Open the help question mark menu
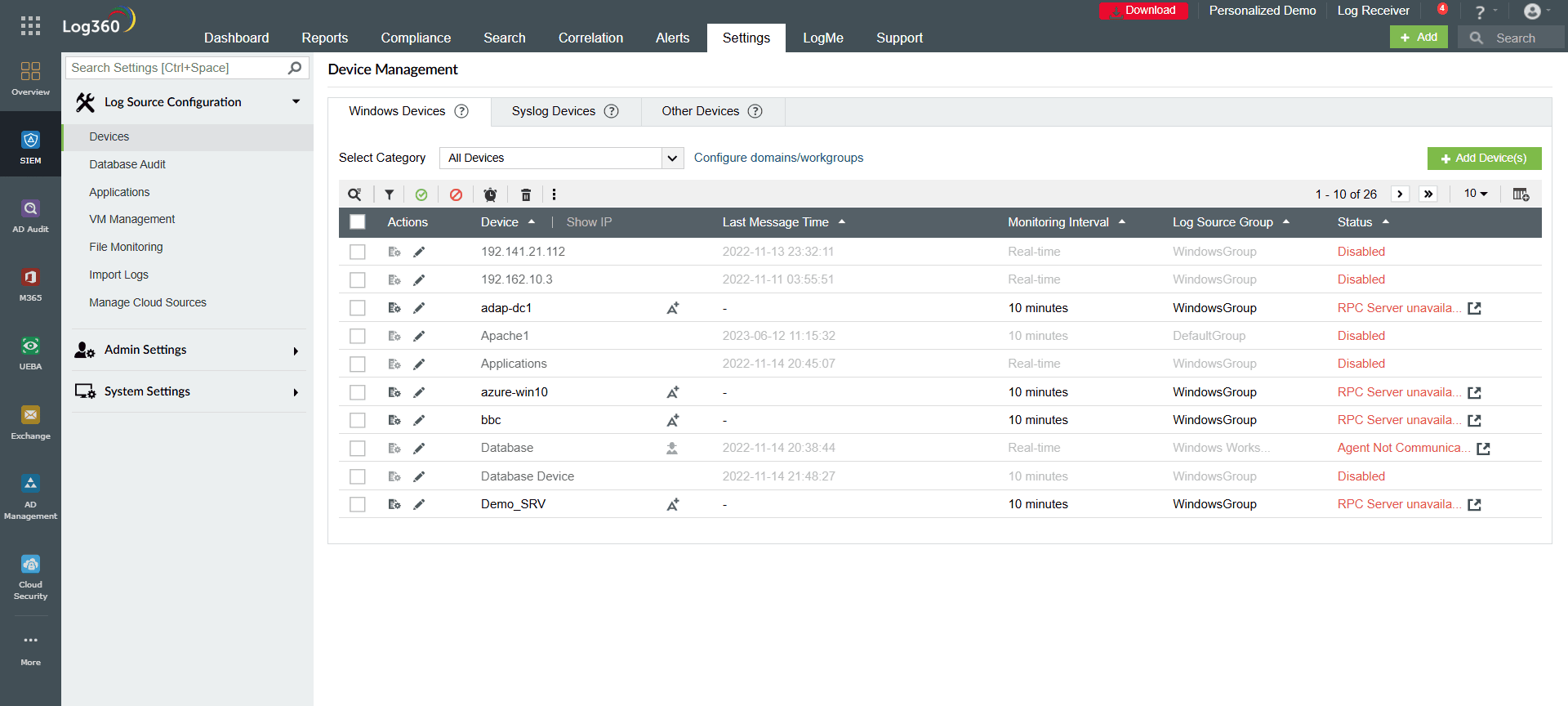1568x706 pixels. click(1485, 11)
